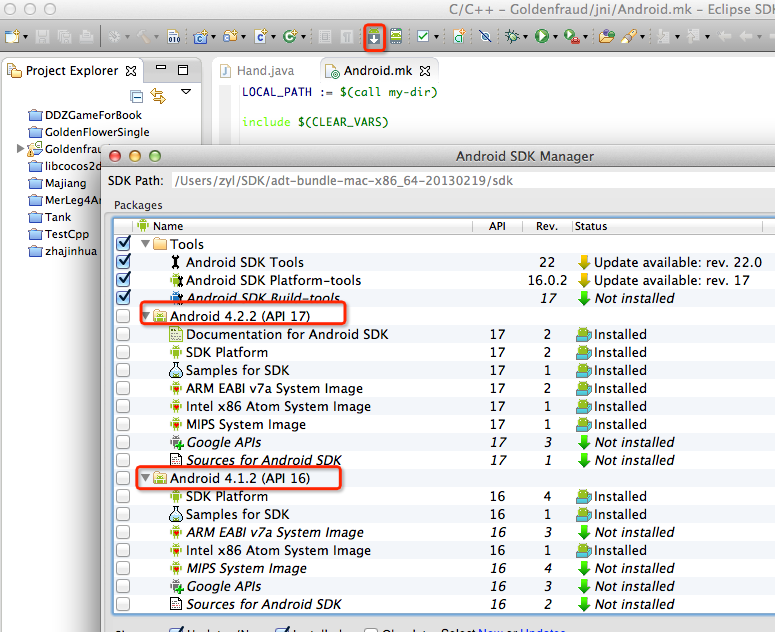This screenshot has height=632, width=775.
Task: Maximize the Project Explorer view
Action: point(183,70)
